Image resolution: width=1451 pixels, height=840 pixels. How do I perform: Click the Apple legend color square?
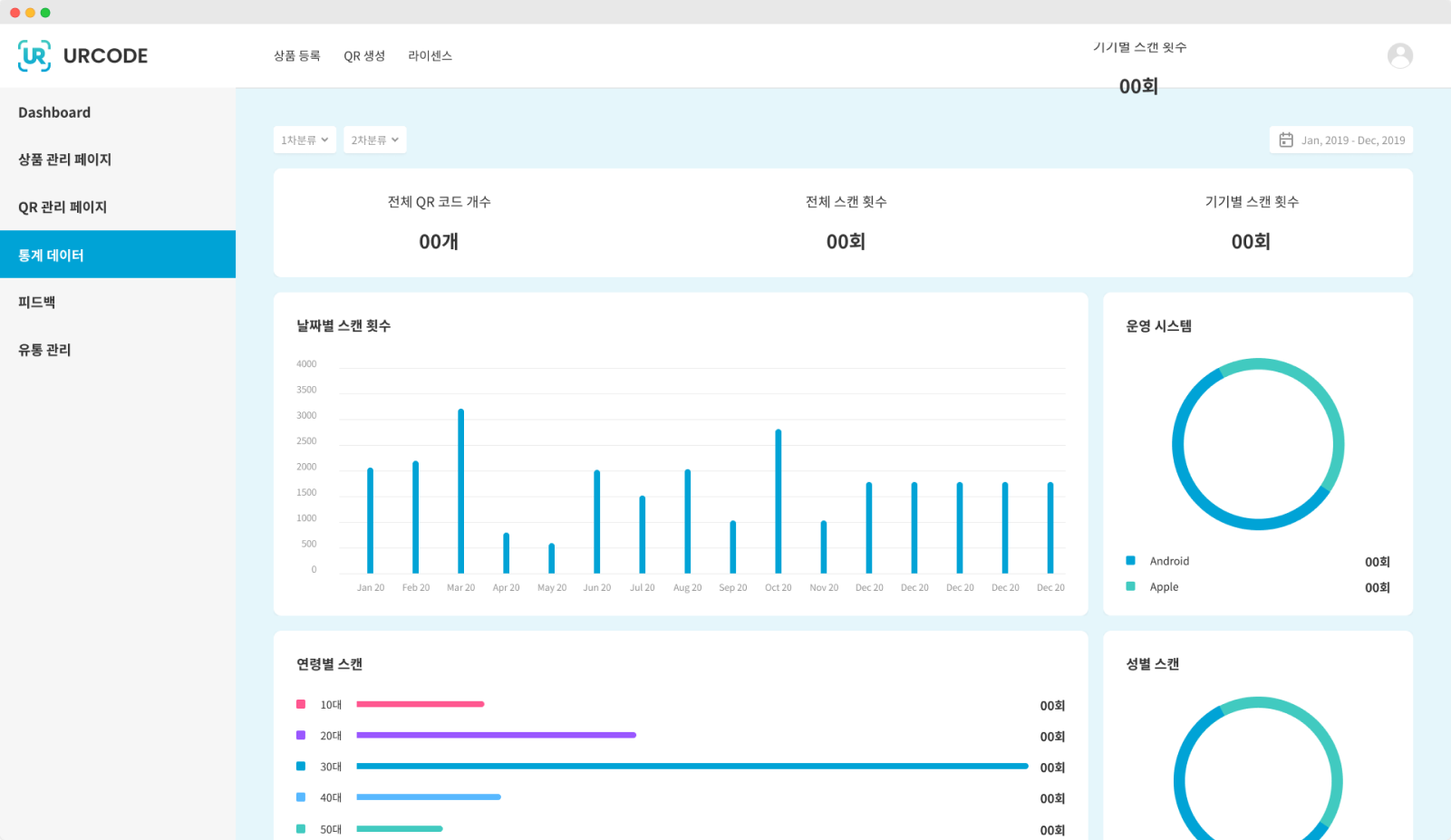tap(1130, 586)
